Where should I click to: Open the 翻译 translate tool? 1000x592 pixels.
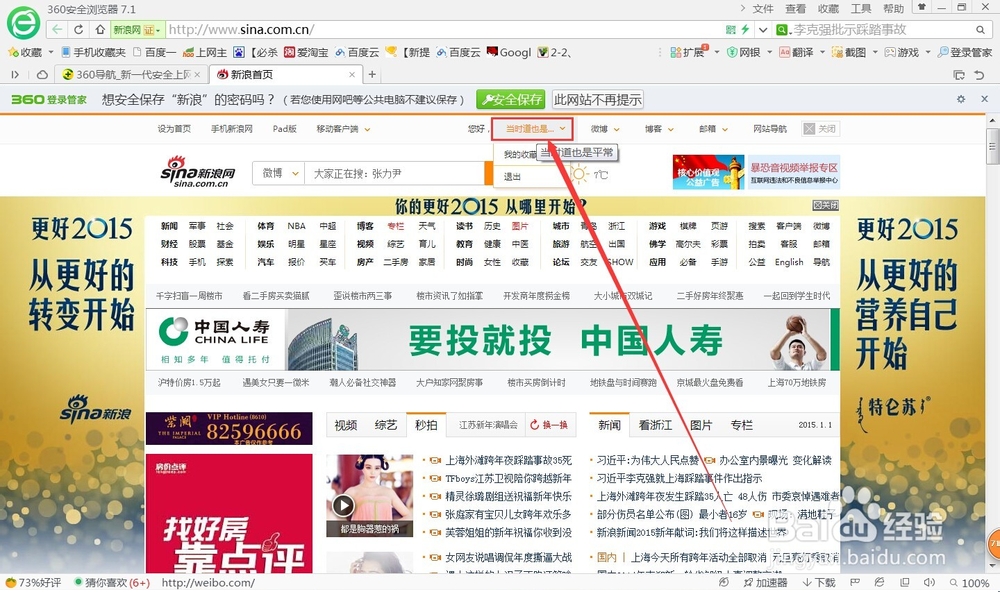coord(796,52)
